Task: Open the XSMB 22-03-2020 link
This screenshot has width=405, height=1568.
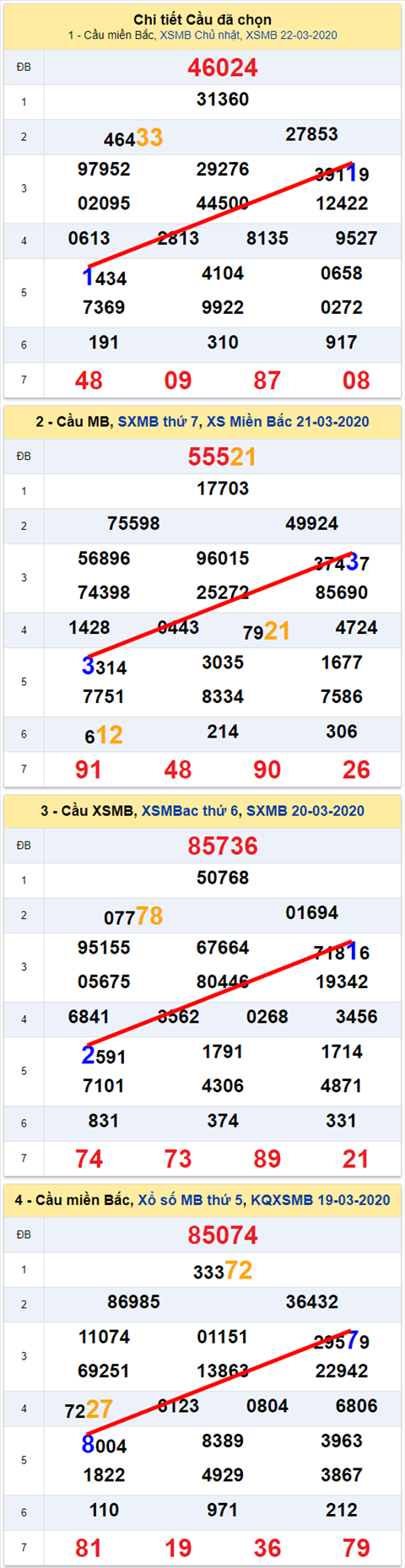Action: 291,35
